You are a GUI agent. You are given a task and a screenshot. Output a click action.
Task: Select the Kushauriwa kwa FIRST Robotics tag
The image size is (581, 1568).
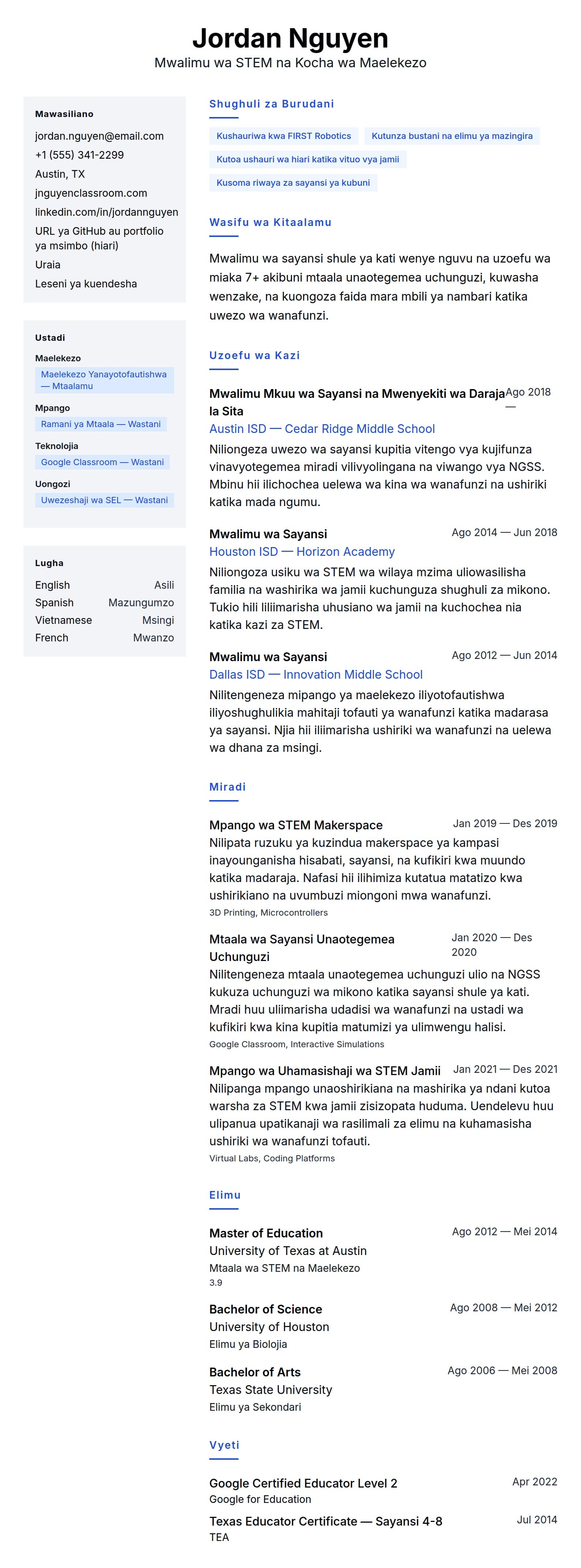[x=283, y=136]
